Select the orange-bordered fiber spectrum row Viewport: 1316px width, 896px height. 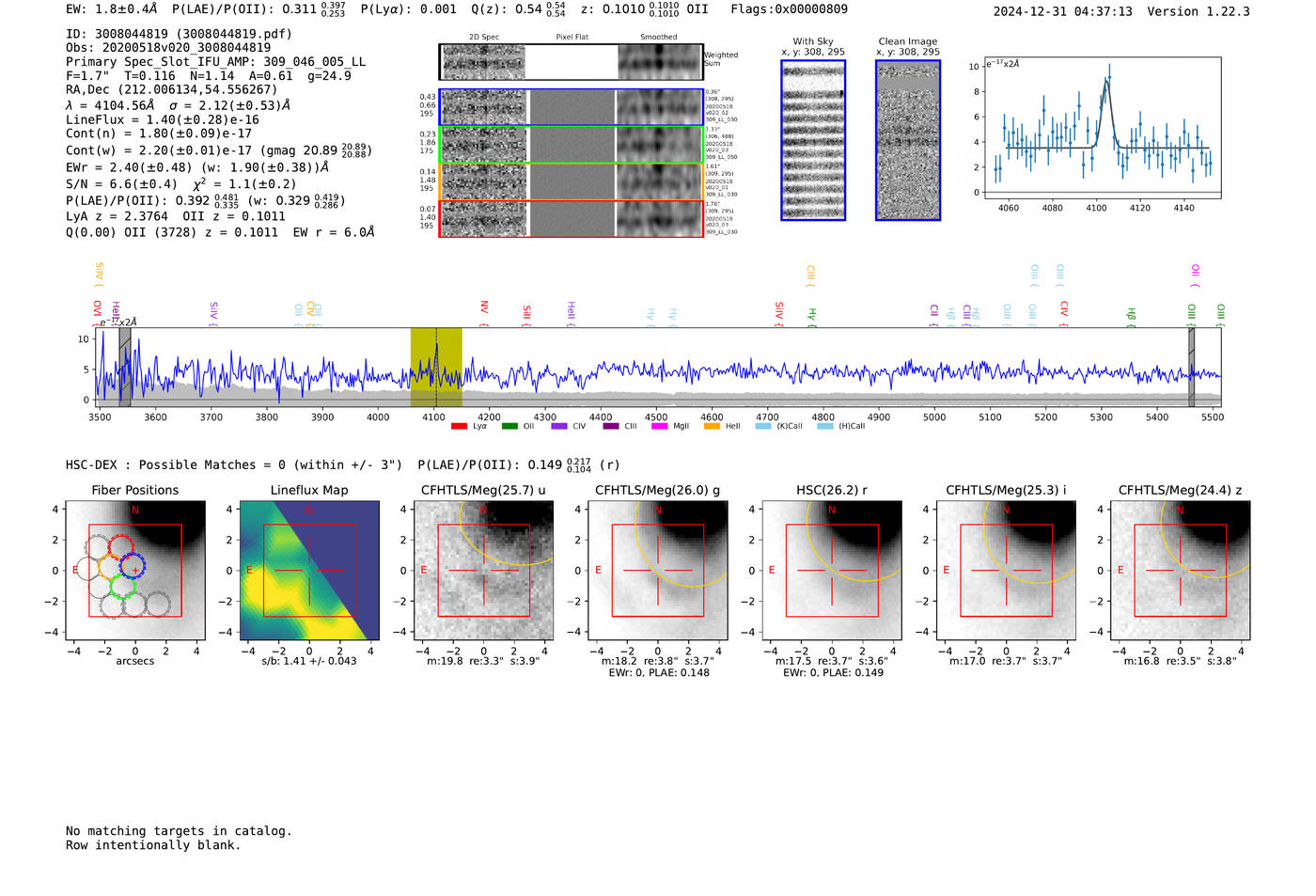pyautogui.click(x=571, y=181)
